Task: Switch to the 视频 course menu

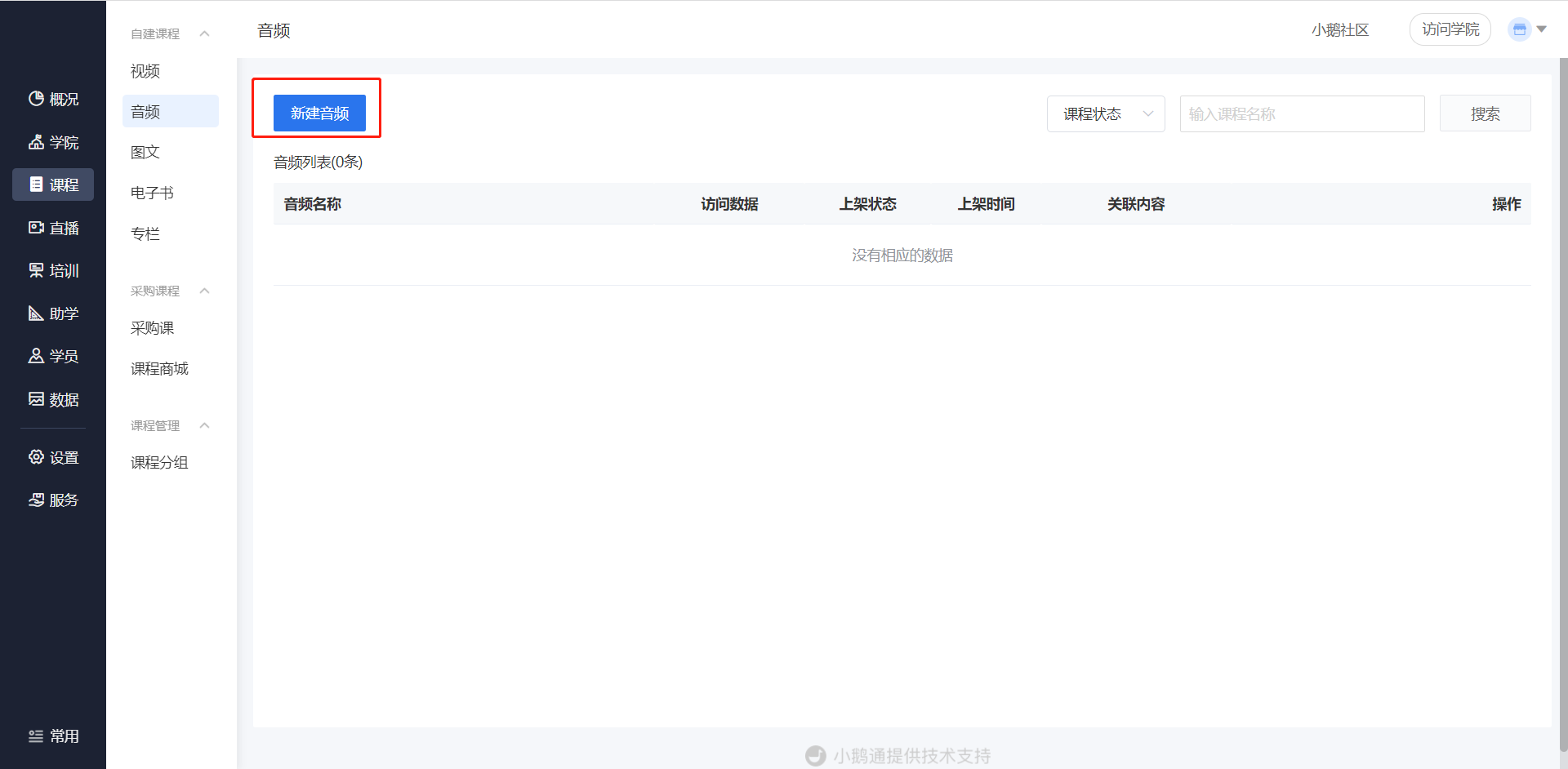Action: pos(145,71)
